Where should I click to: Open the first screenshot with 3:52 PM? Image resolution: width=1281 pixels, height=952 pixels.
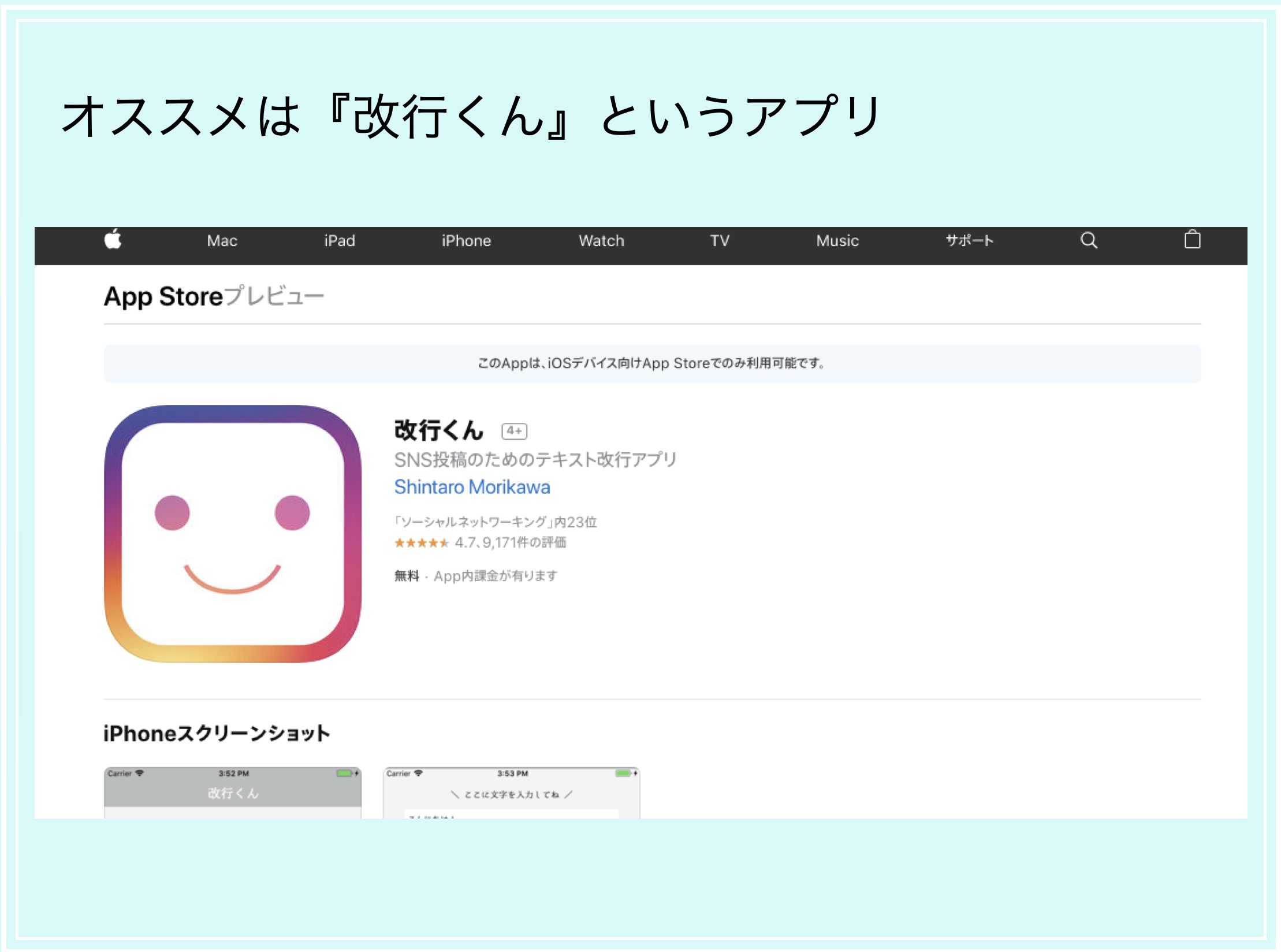[x=233, y=793]
